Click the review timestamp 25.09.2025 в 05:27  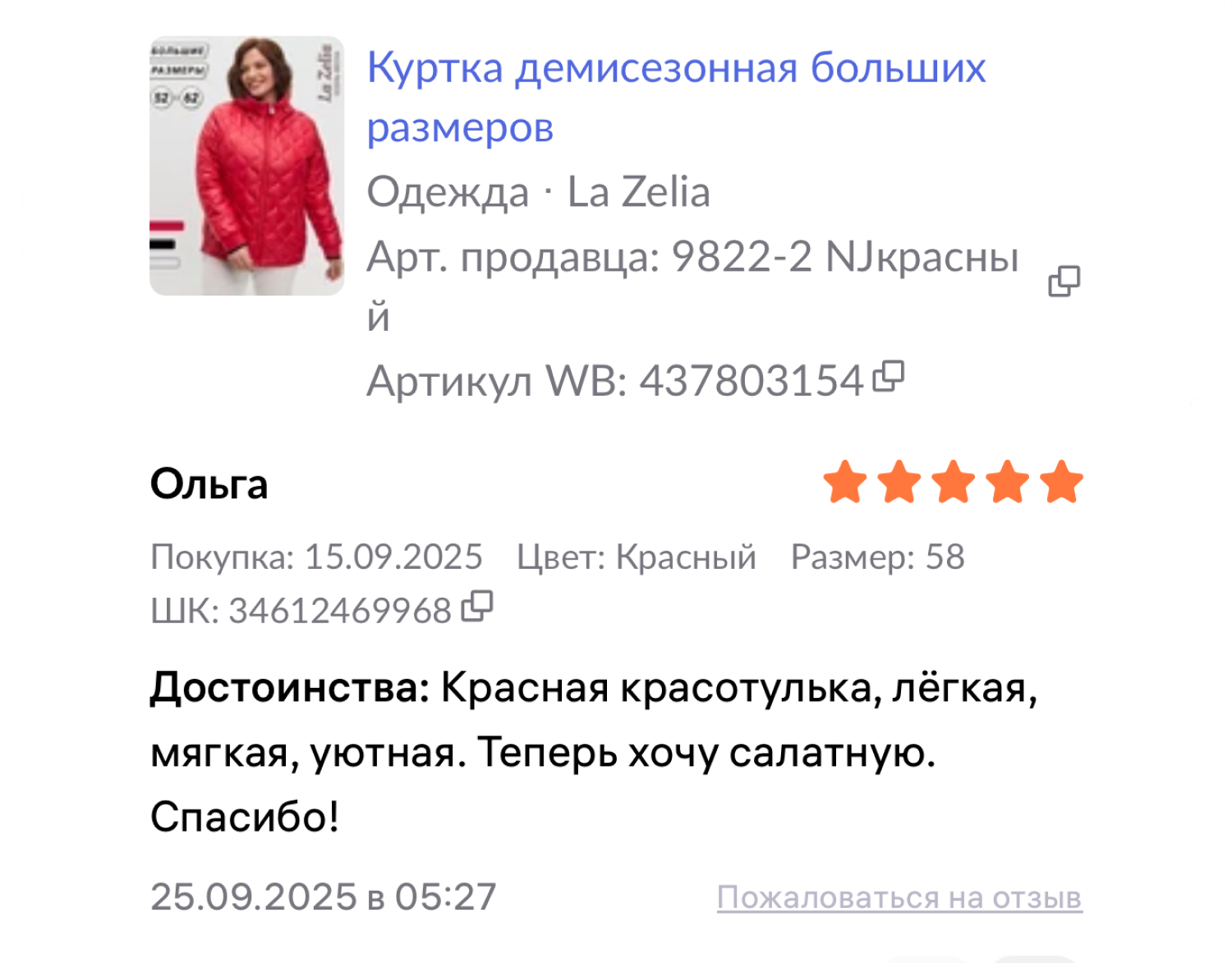(324, 897)
